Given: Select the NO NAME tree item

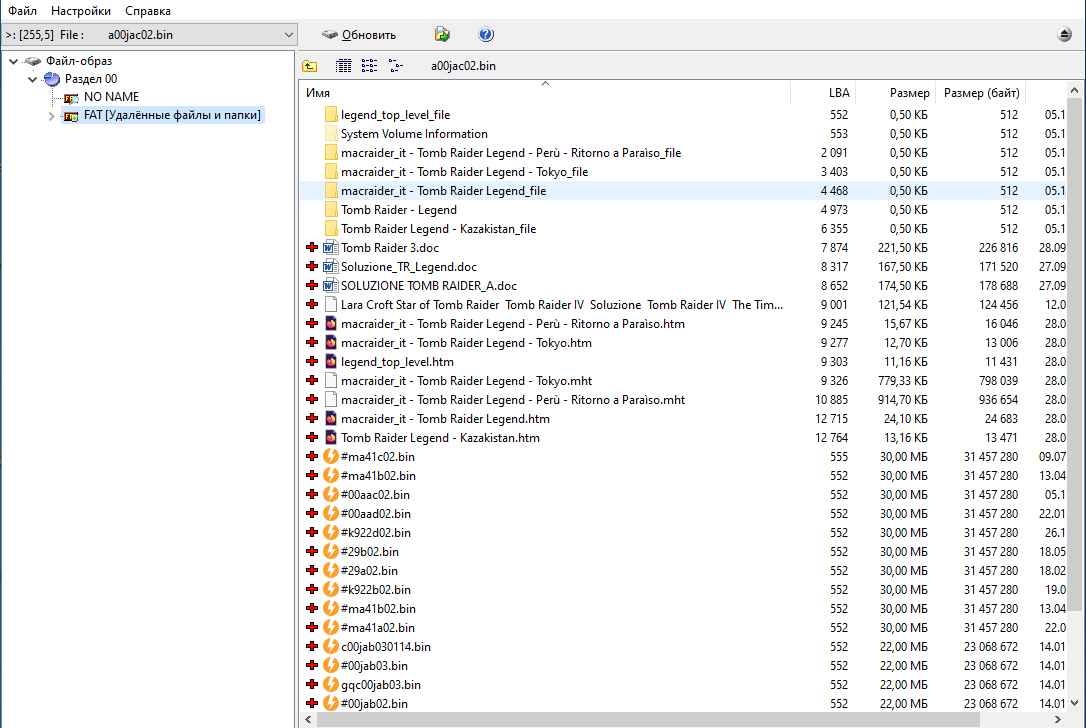Looking at the screenshot, I should pos(111,97).
